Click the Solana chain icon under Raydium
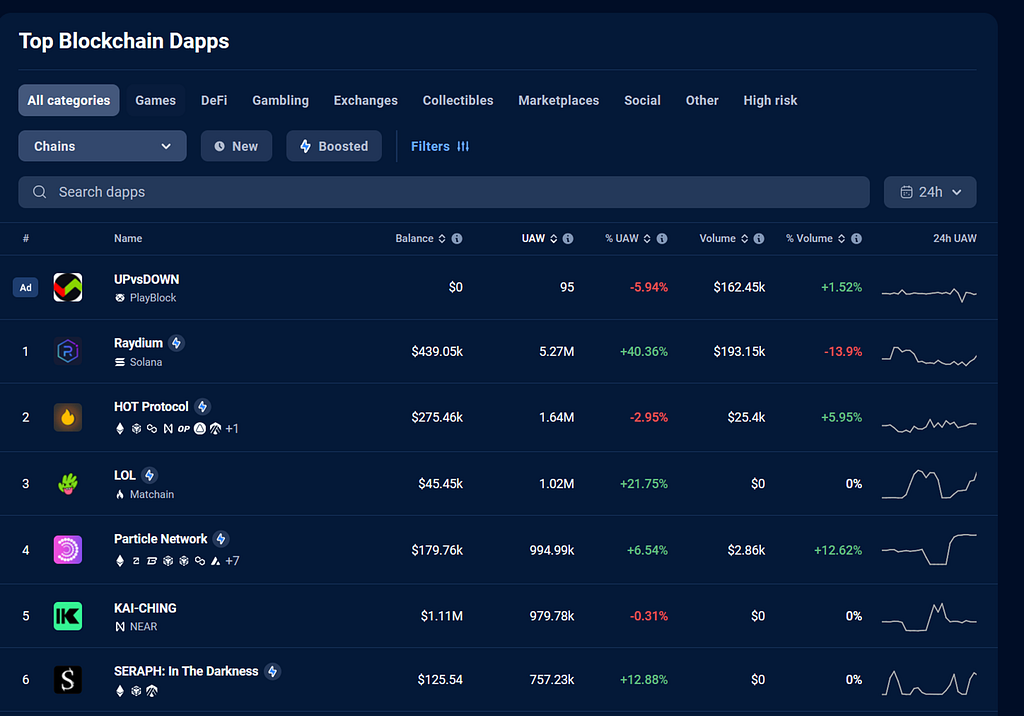Viewport: 1024px width, 716px height. (120, 362)
